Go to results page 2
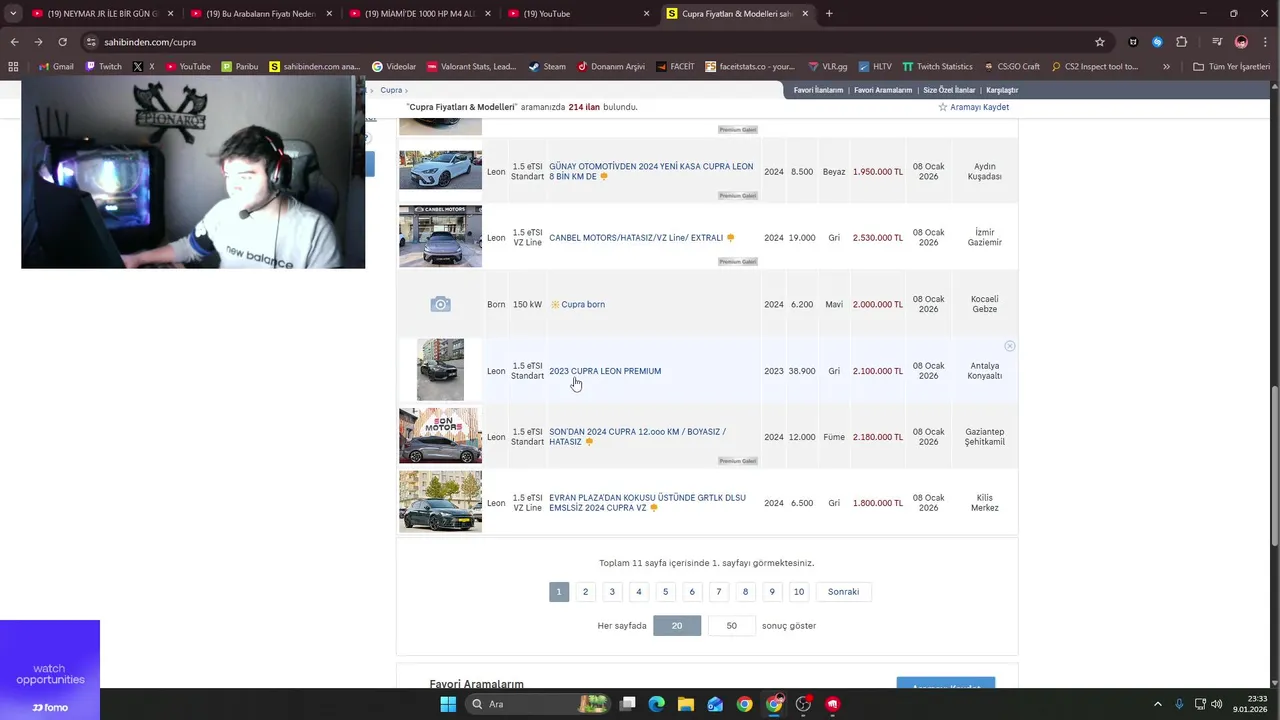Image resolution: width=1280 pixels, height=720 pixels. pos(586,592)
